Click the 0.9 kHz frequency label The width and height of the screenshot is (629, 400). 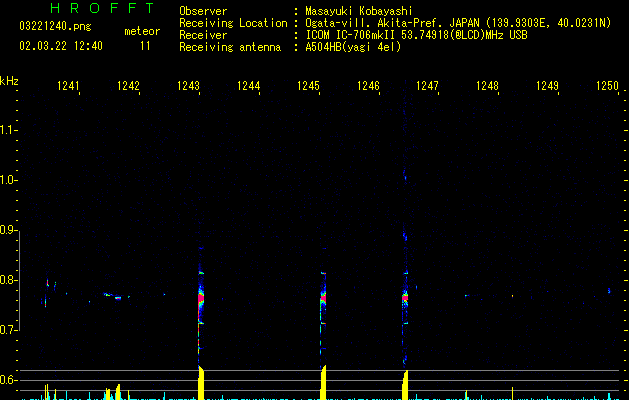[x=8, y=230]
